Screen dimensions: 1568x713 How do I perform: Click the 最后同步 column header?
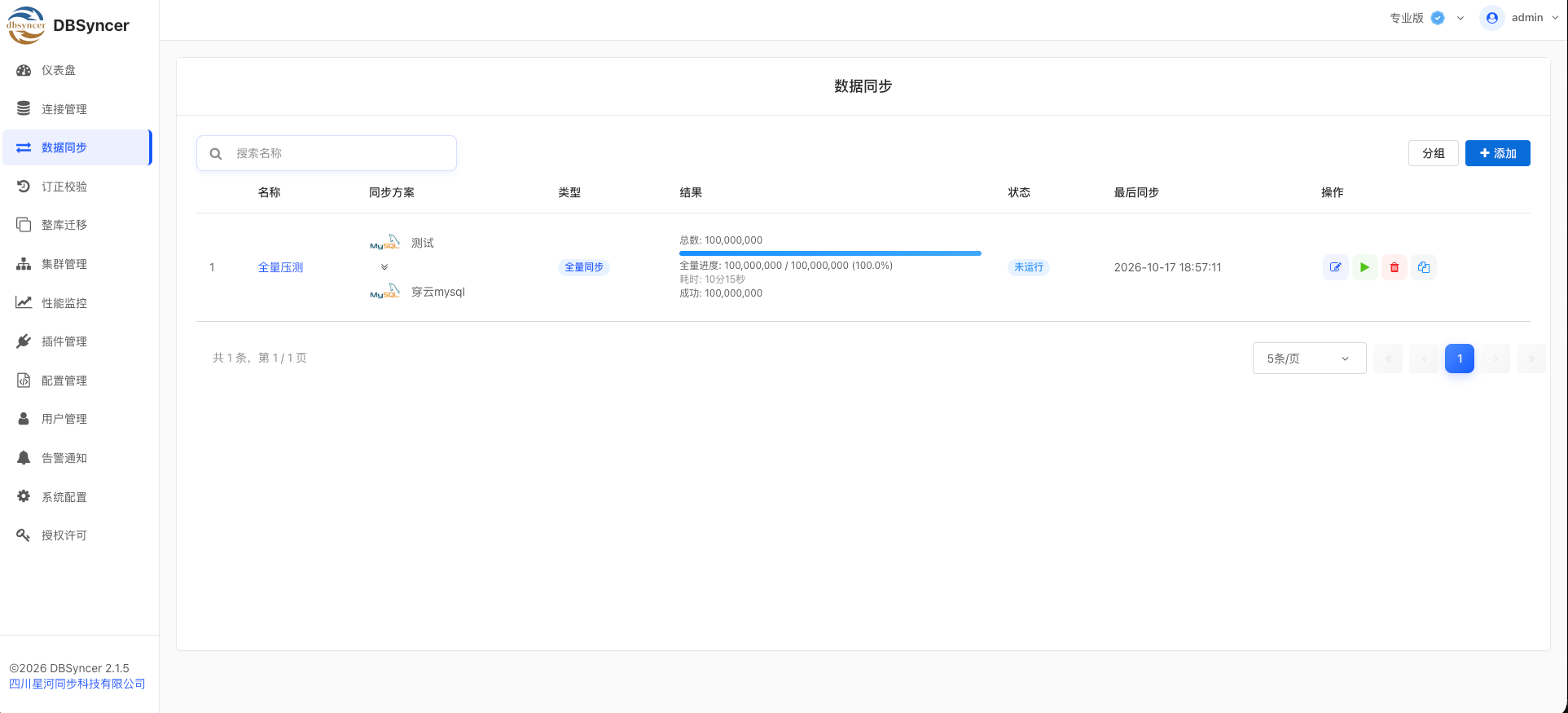(1136, 192)
